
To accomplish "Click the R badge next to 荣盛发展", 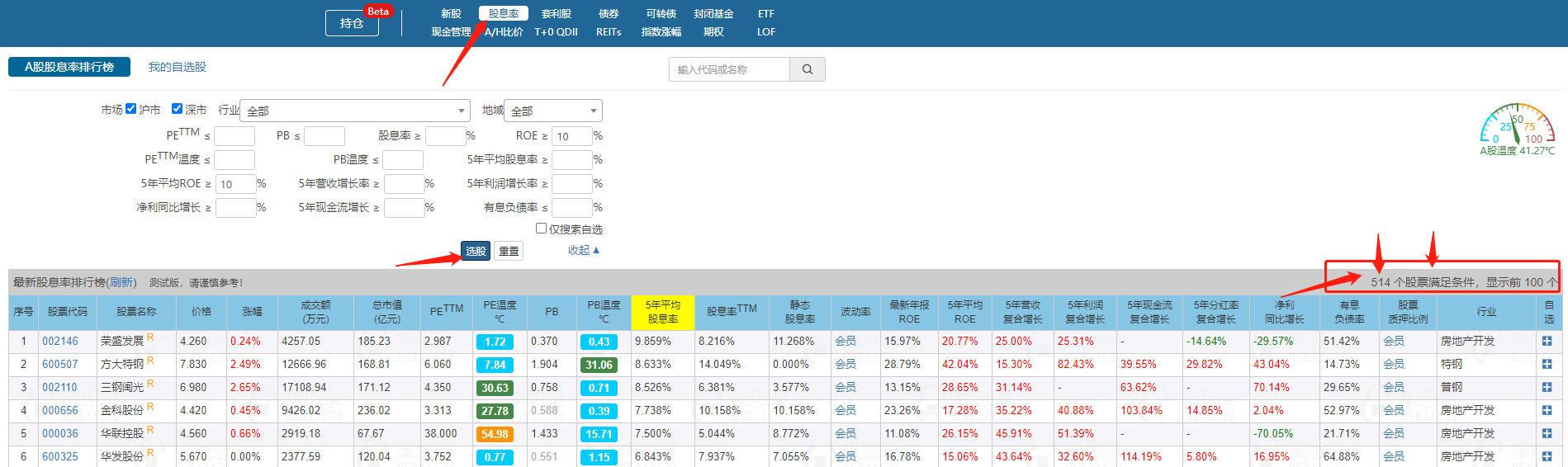I will point(150,337).
